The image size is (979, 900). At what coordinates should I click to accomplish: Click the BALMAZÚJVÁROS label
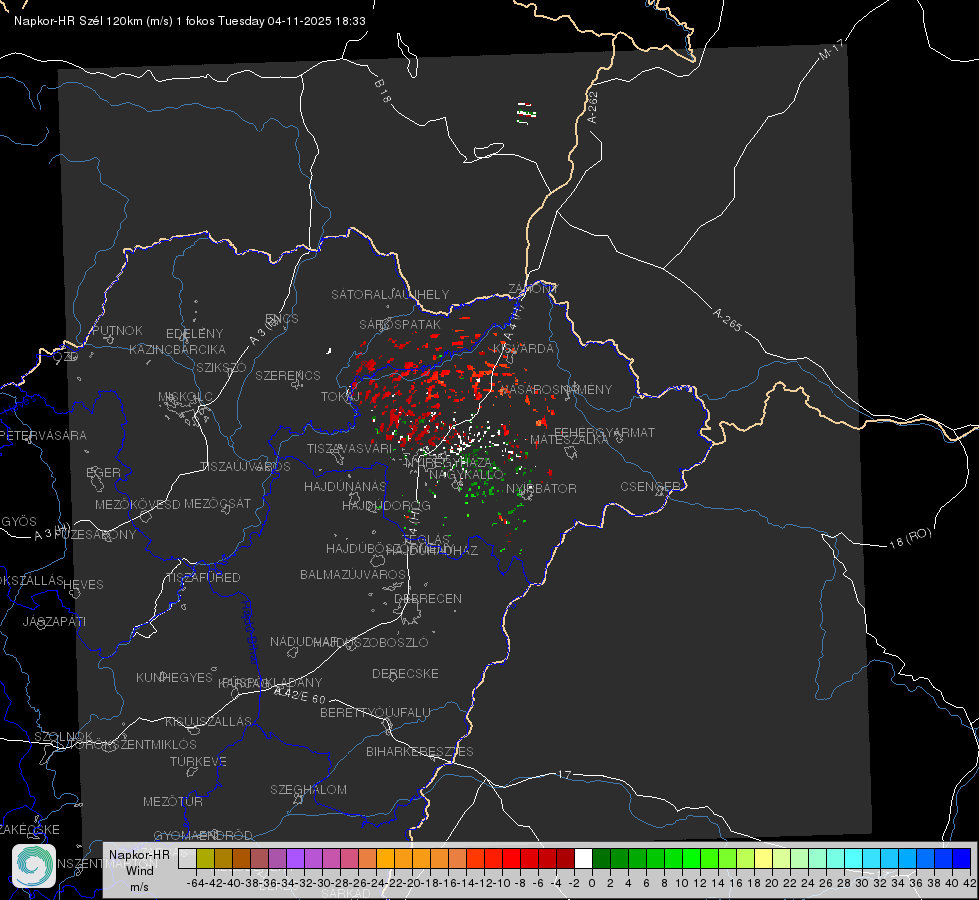click(353, 574)
